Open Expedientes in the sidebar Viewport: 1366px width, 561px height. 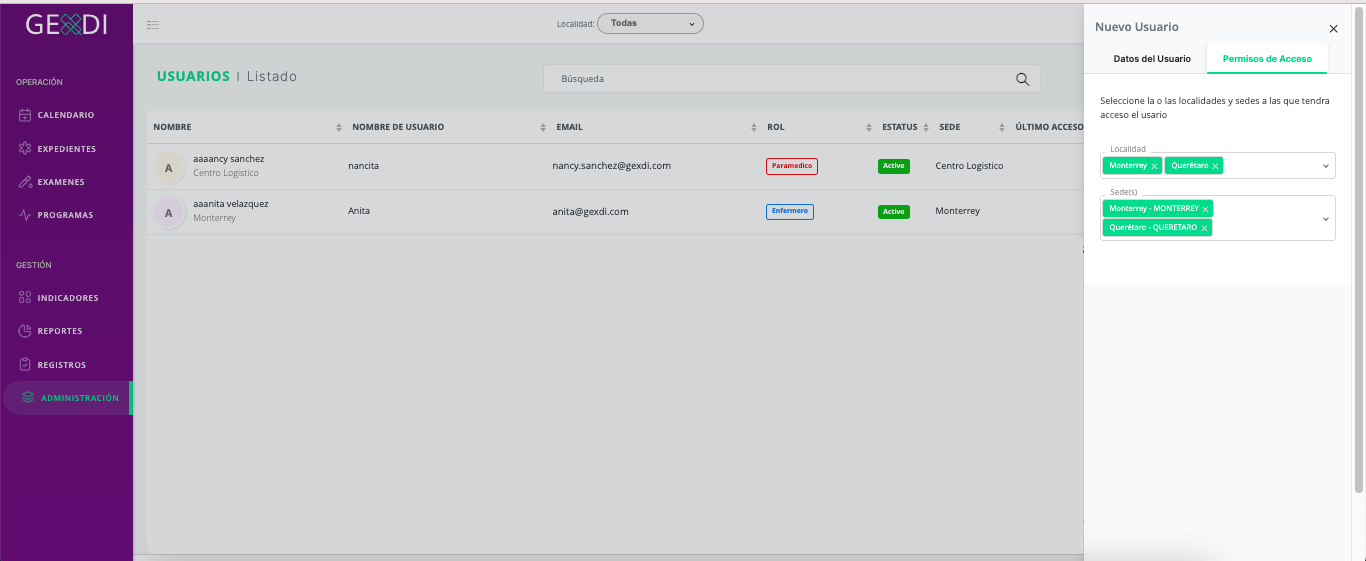(66, 149)
